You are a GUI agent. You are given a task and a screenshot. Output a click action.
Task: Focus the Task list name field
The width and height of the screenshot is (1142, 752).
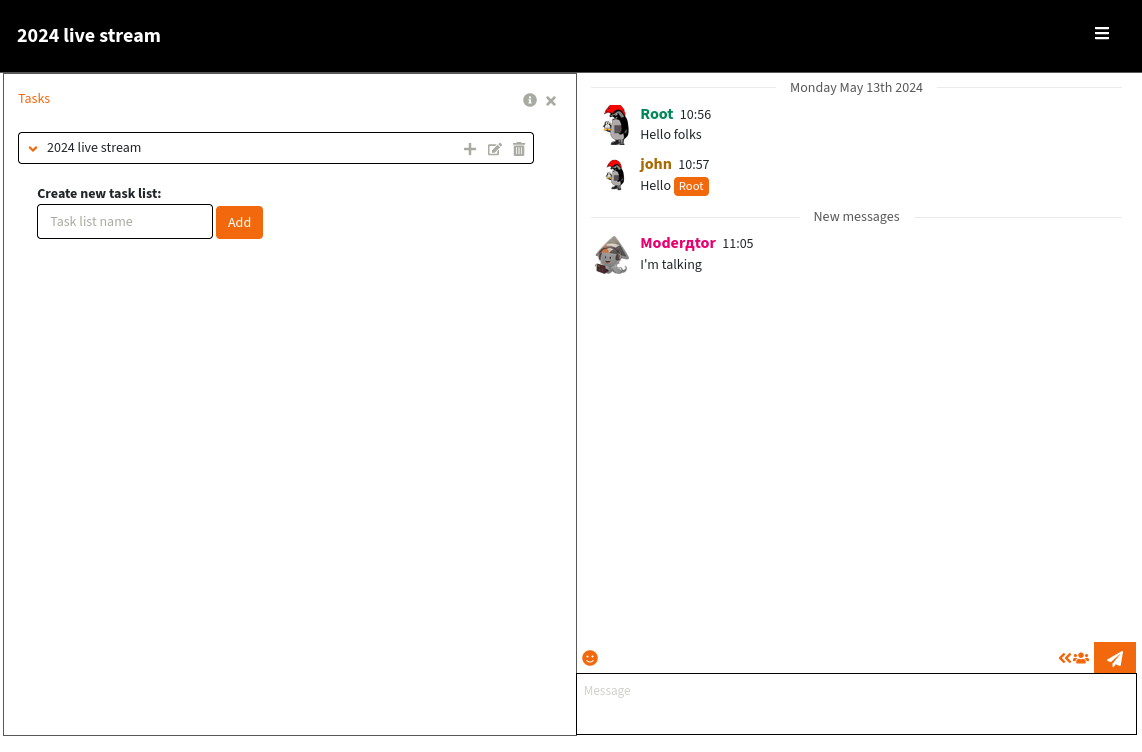125,221
